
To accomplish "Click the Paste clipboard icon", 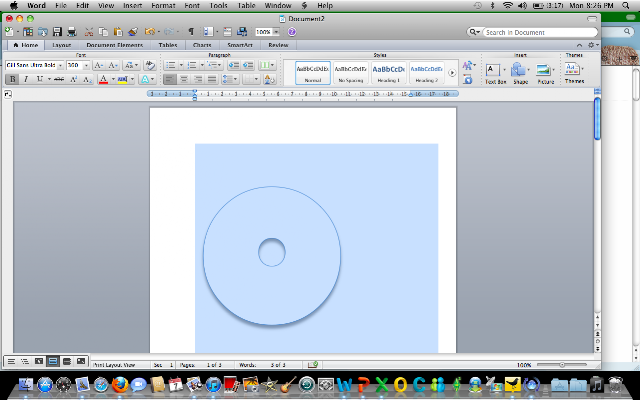I will tap(118, 32).
